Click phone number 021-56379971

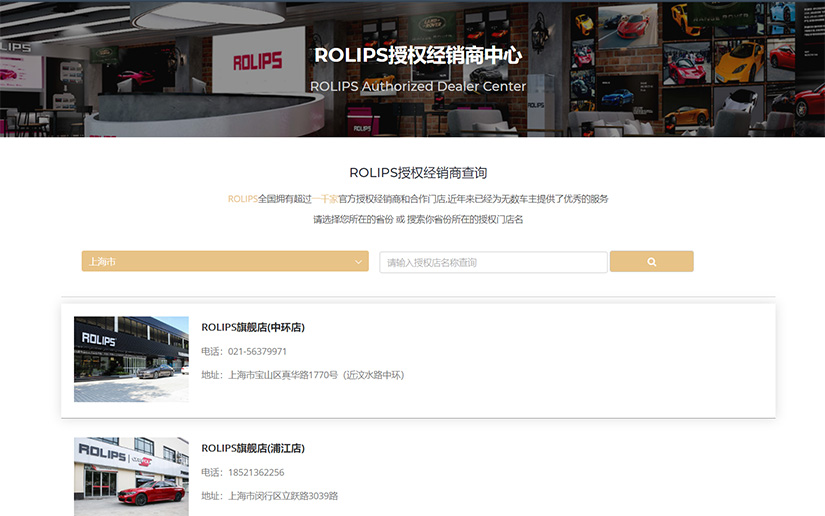point(257,351)
